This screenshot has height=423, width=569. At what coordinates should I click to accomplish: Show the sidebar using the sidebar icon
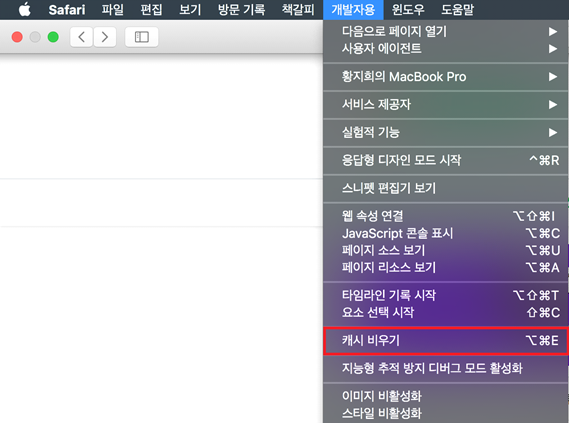point(142,37)
